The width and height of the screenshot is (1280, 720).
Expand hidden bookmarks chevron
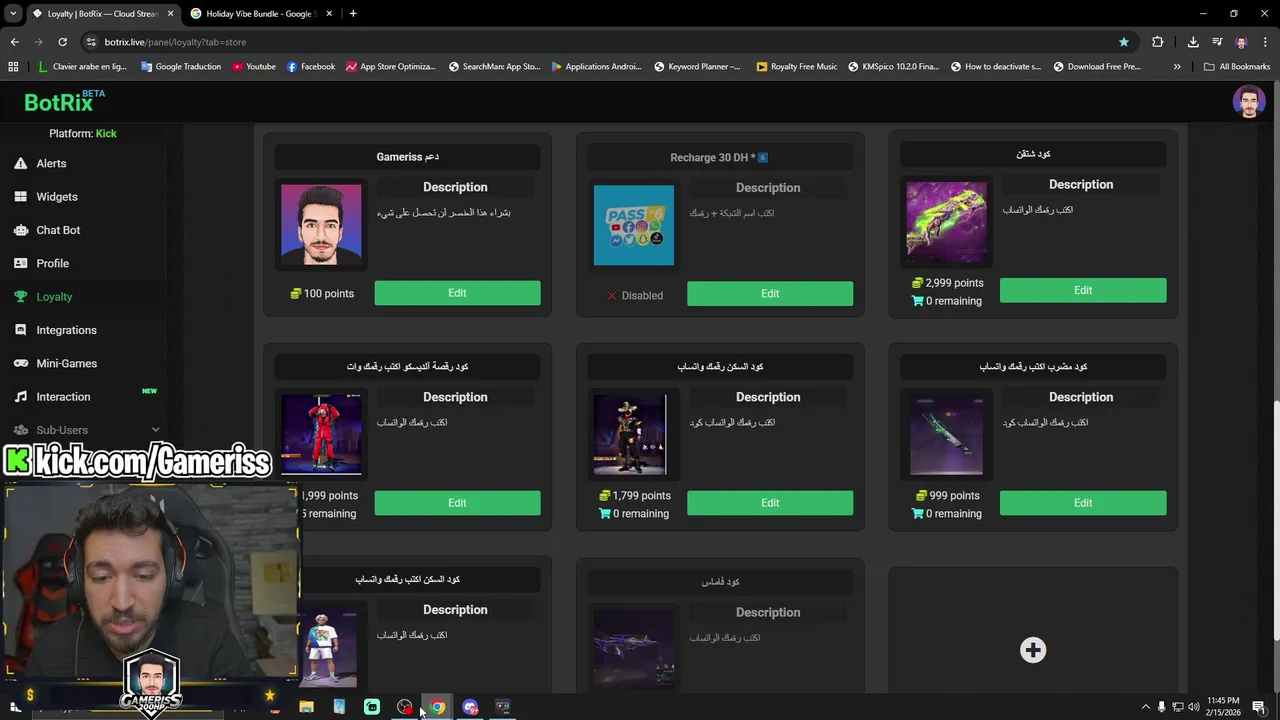coord(1177,67)
